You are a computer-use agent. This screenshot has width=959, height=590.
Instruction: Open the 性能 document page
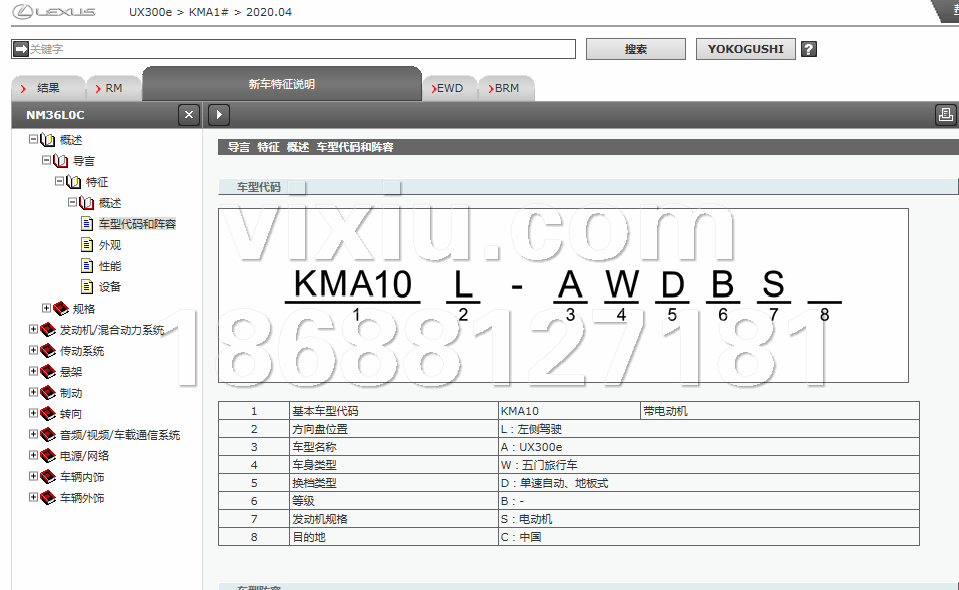pos(109,266)
